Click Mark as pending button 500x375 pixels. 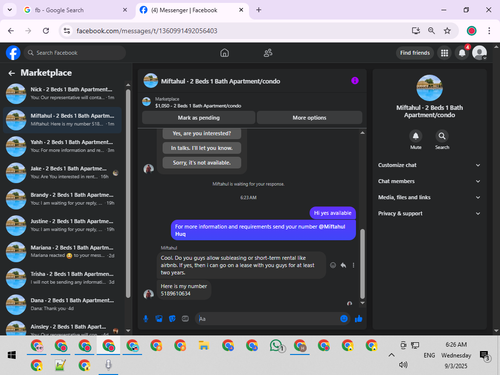[199, 118]
